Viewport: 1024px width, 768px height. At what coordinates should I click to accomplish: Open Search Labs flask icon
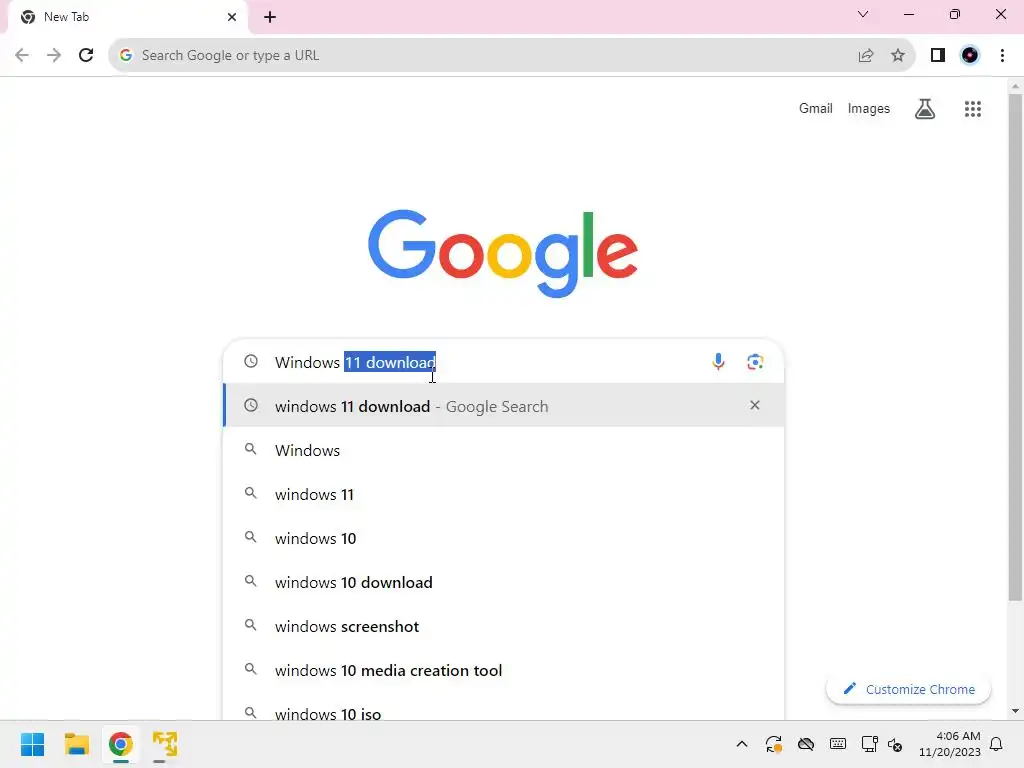tap(925, 108)
